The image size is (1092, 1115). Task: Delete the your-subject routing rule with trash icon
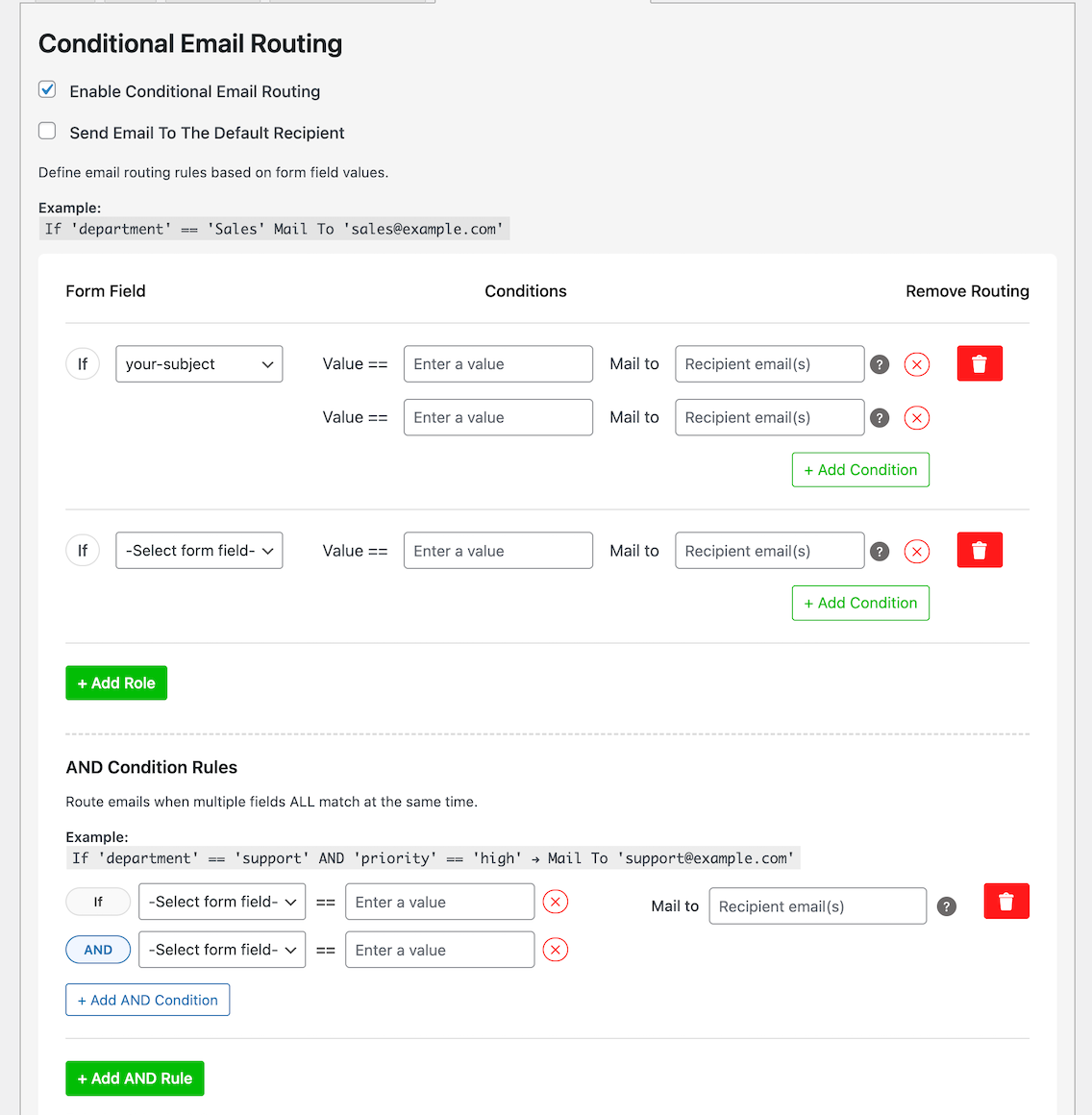pos(980,364)
